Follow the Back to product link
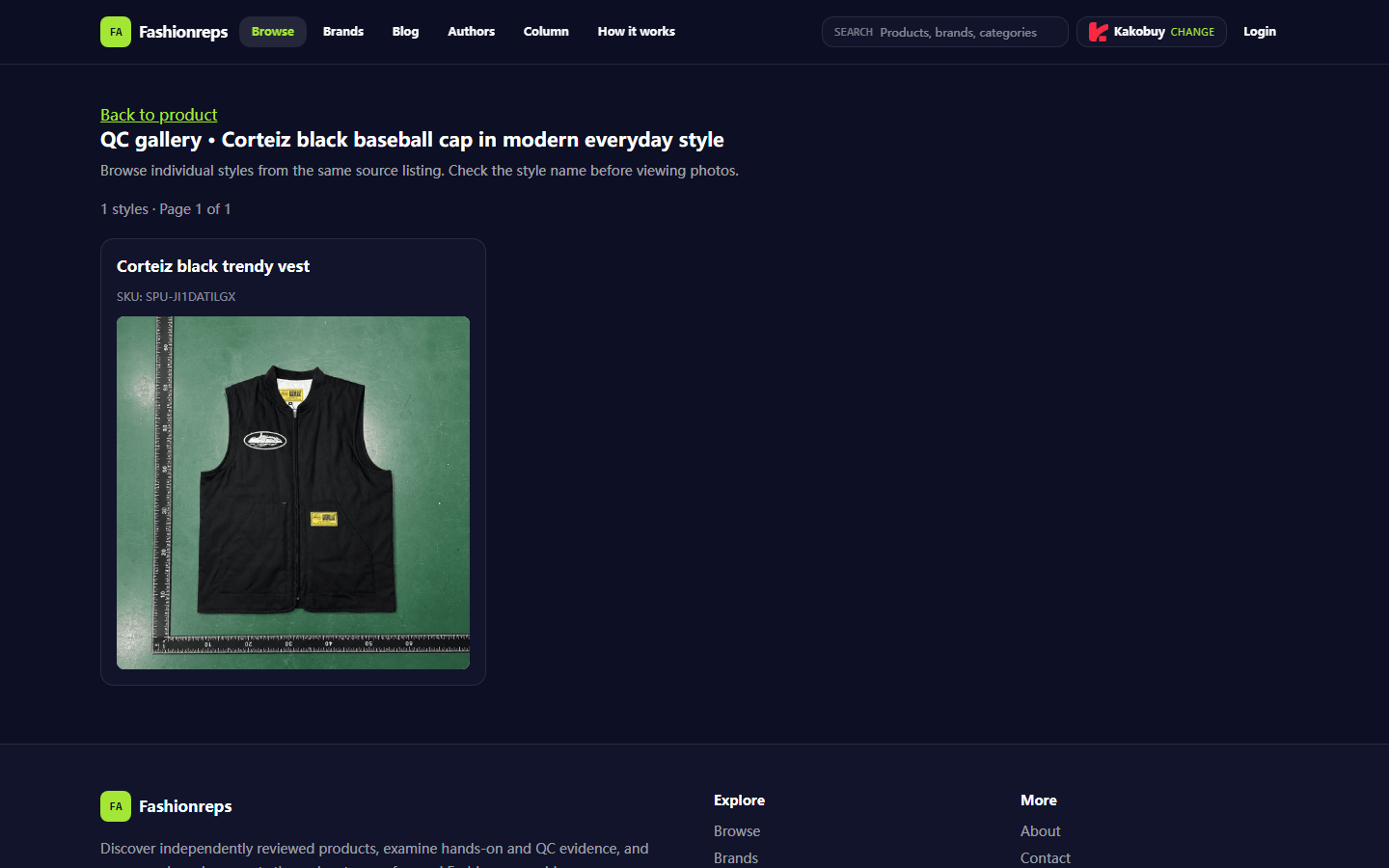Viewport: 1389px width, 868px height. tap(159, 115)
